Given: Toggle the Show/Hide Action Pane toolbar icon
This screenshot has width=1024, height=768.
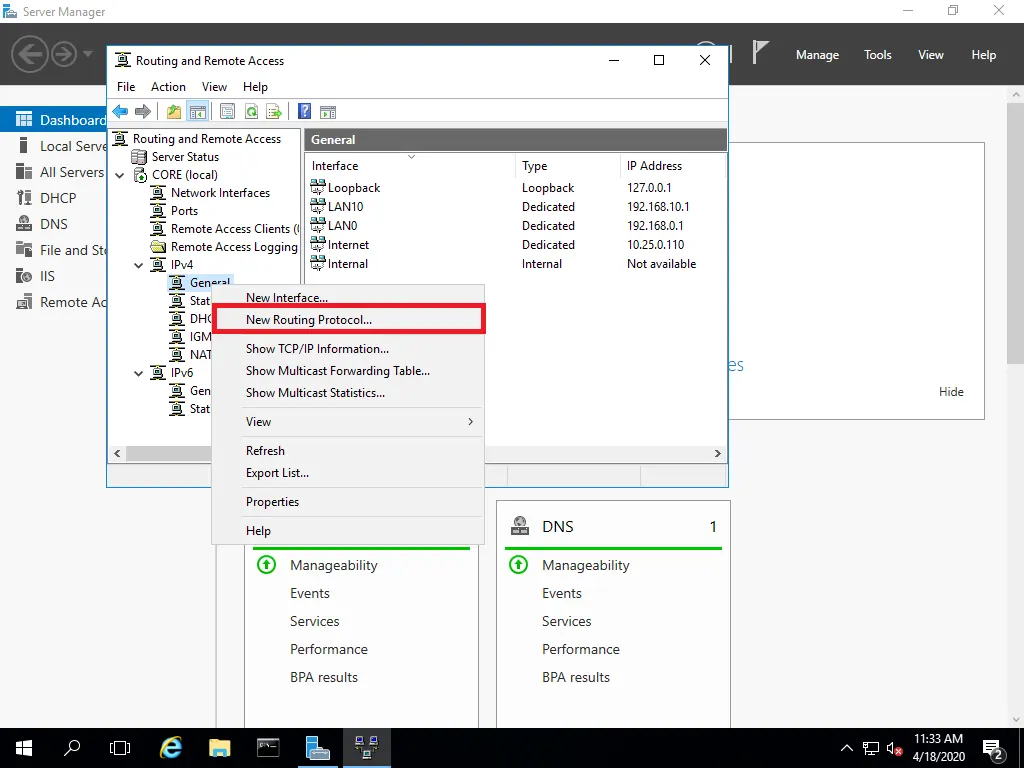Looking at the screenshot, I should 328,112.
